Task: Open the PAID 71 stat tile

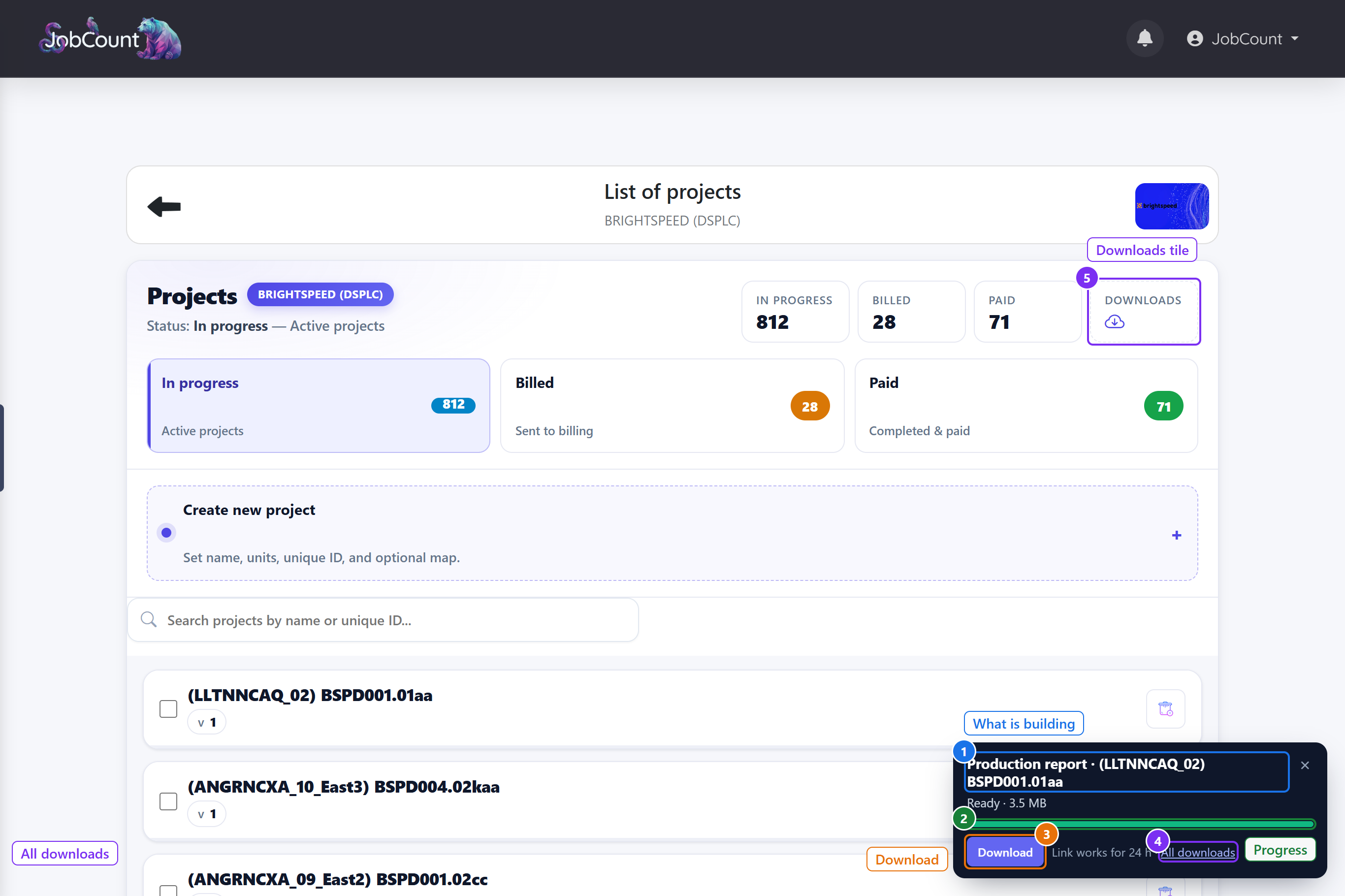Action: pyautogui.click(x=1027, y=312)
